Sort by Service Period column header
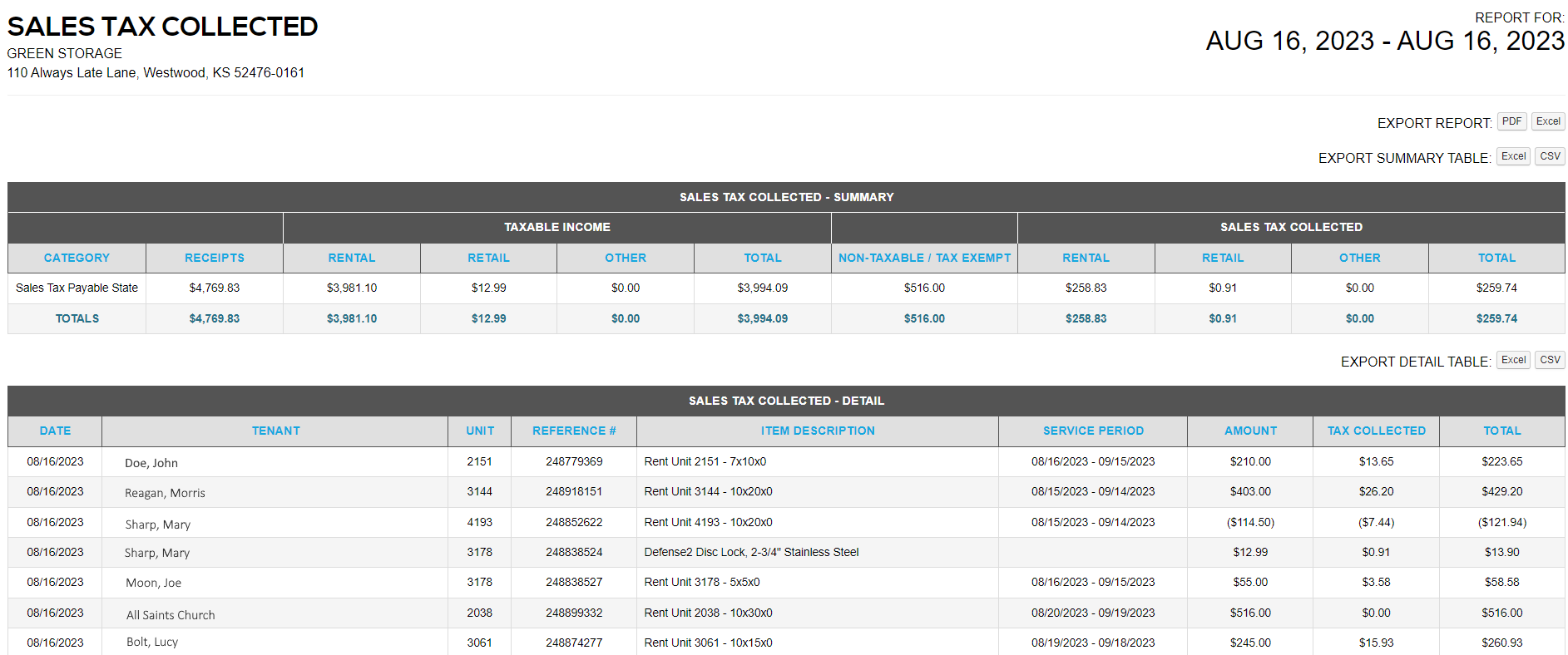This screenshot has width=1568, height=655. point(1093,431)
